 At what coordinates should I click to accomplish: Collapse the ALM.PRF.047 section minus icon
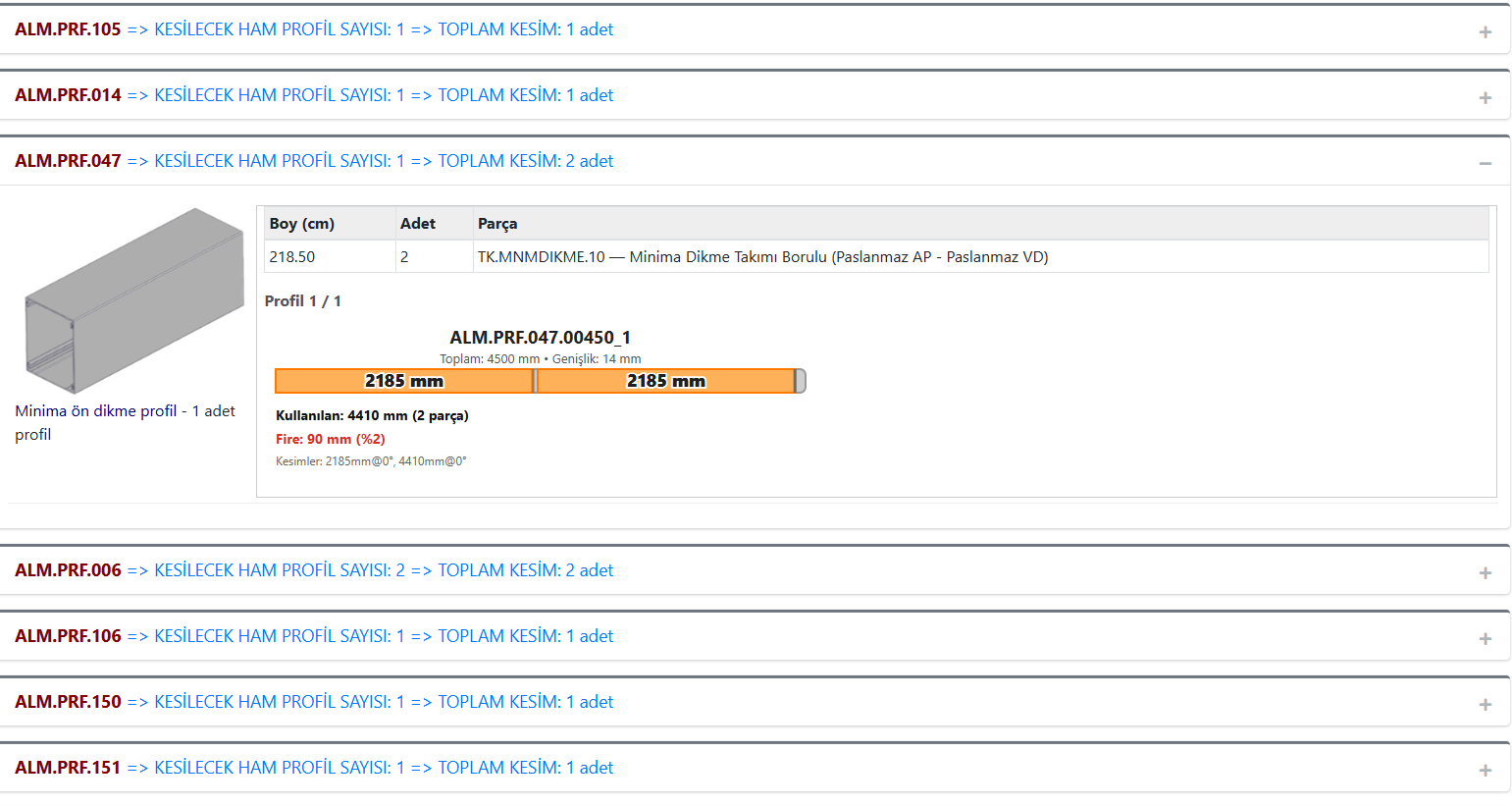pos(1485,164)
